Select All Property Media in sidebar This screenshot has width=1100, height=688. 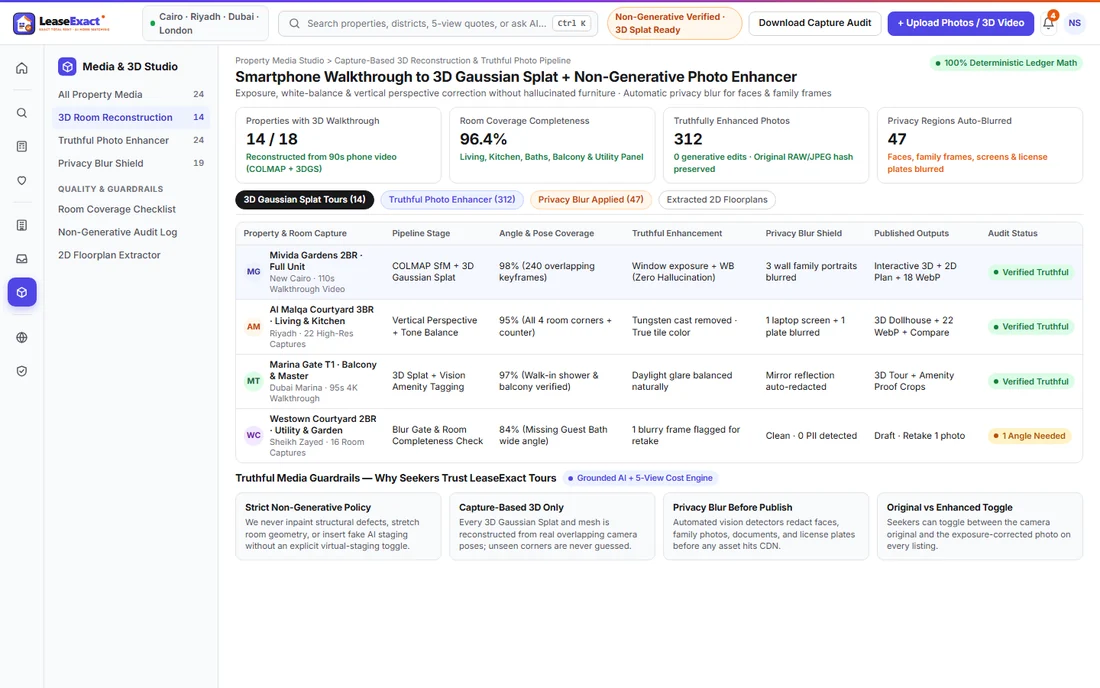tap(130, 95)
